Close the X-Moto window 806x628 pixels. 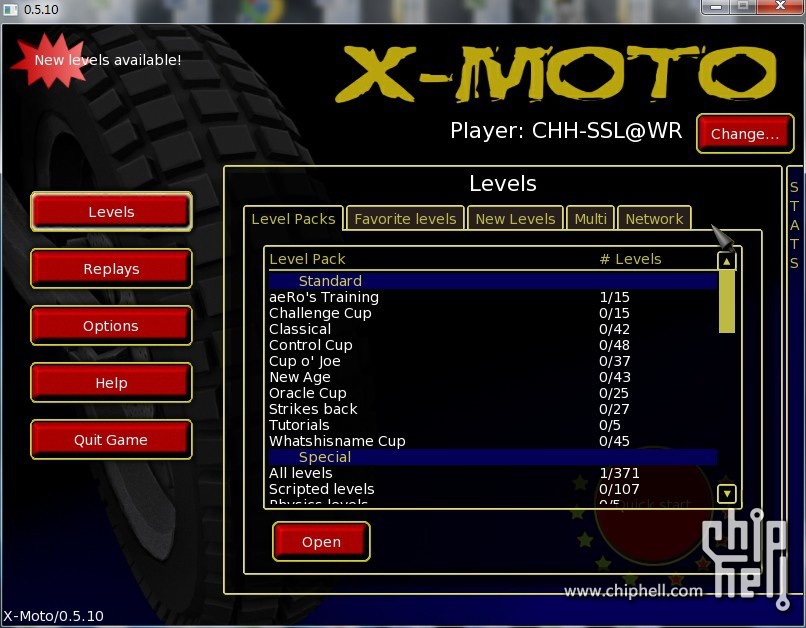tap(780, 7)
